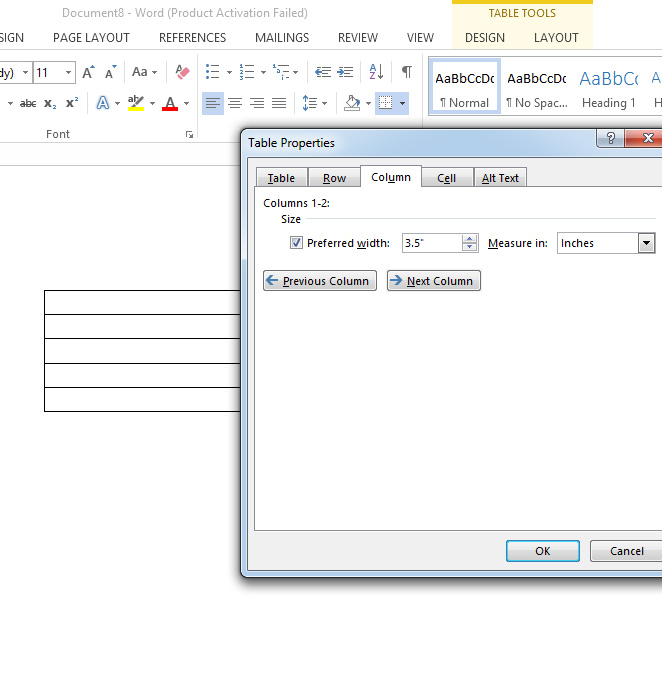Go to Previous Column
Viewport: 662px width, 688px height.
(x=320, y=280)
